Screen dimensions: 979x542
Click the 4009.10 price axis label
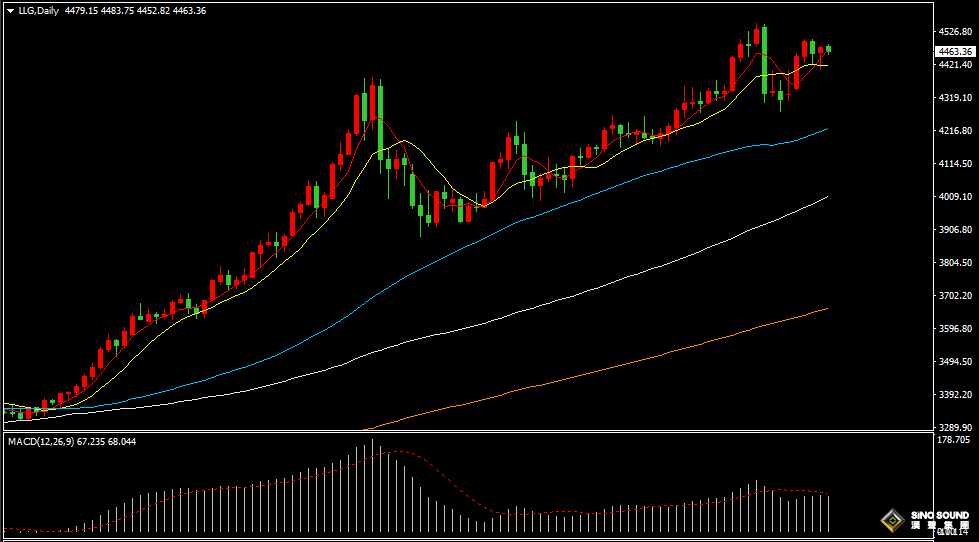[955, 197]
